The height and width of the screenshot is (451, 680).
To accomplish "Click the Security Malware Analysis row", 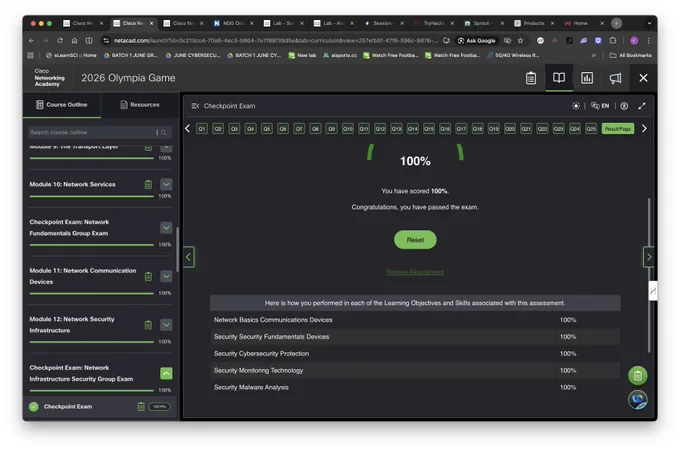I will [415, 387].
